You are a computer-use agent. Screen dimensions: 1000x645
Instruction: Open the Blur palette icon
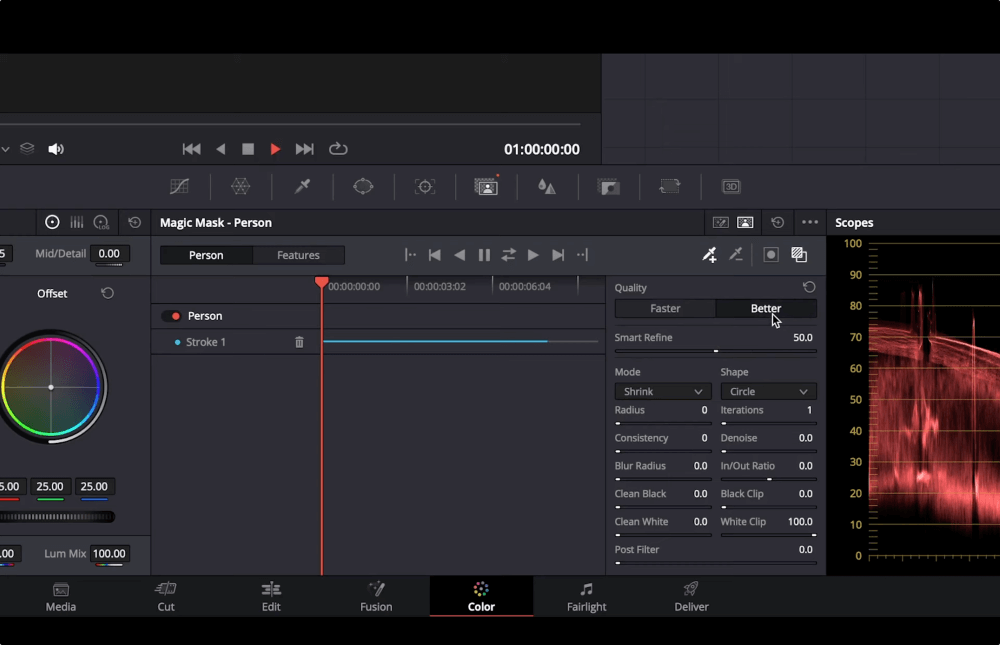click(547, 186)
